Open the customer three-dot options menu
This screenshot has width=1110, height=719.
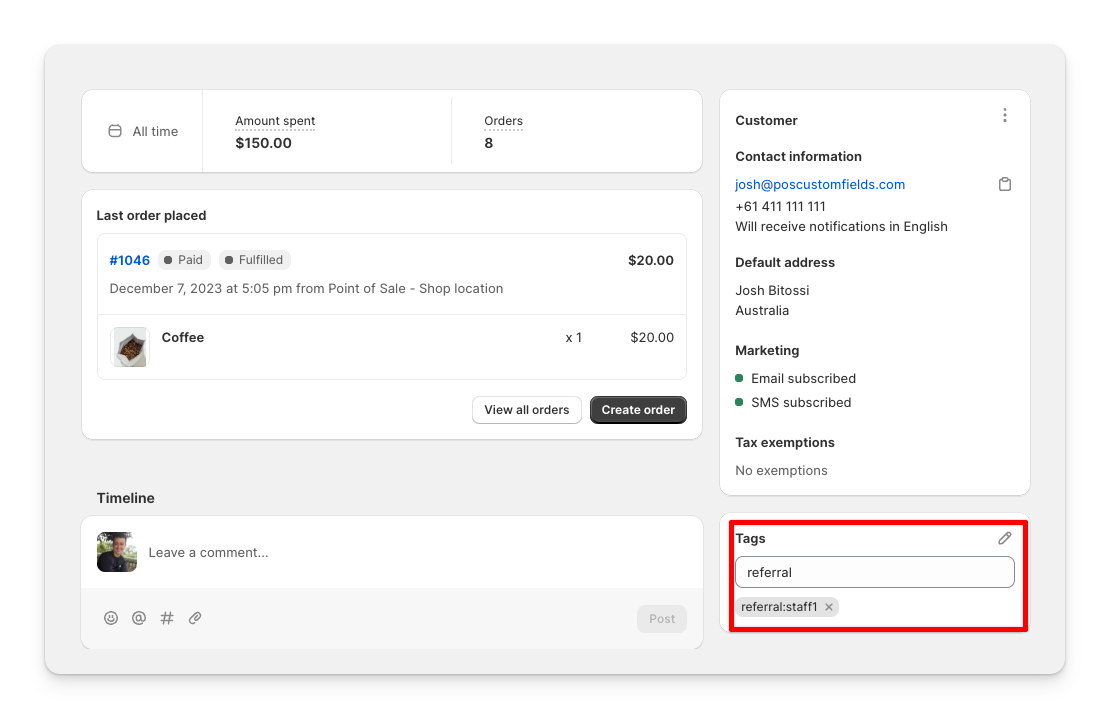(x=1005, y=115)
